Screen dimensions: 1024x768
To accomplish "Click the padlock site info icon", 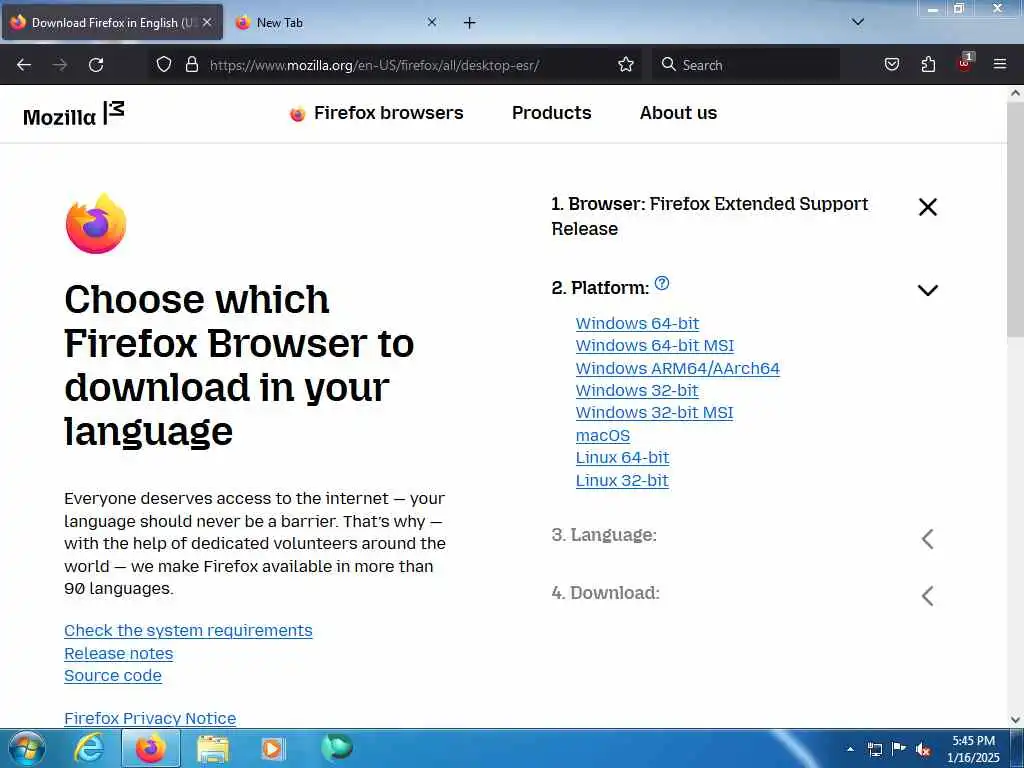I will [191, 64].
